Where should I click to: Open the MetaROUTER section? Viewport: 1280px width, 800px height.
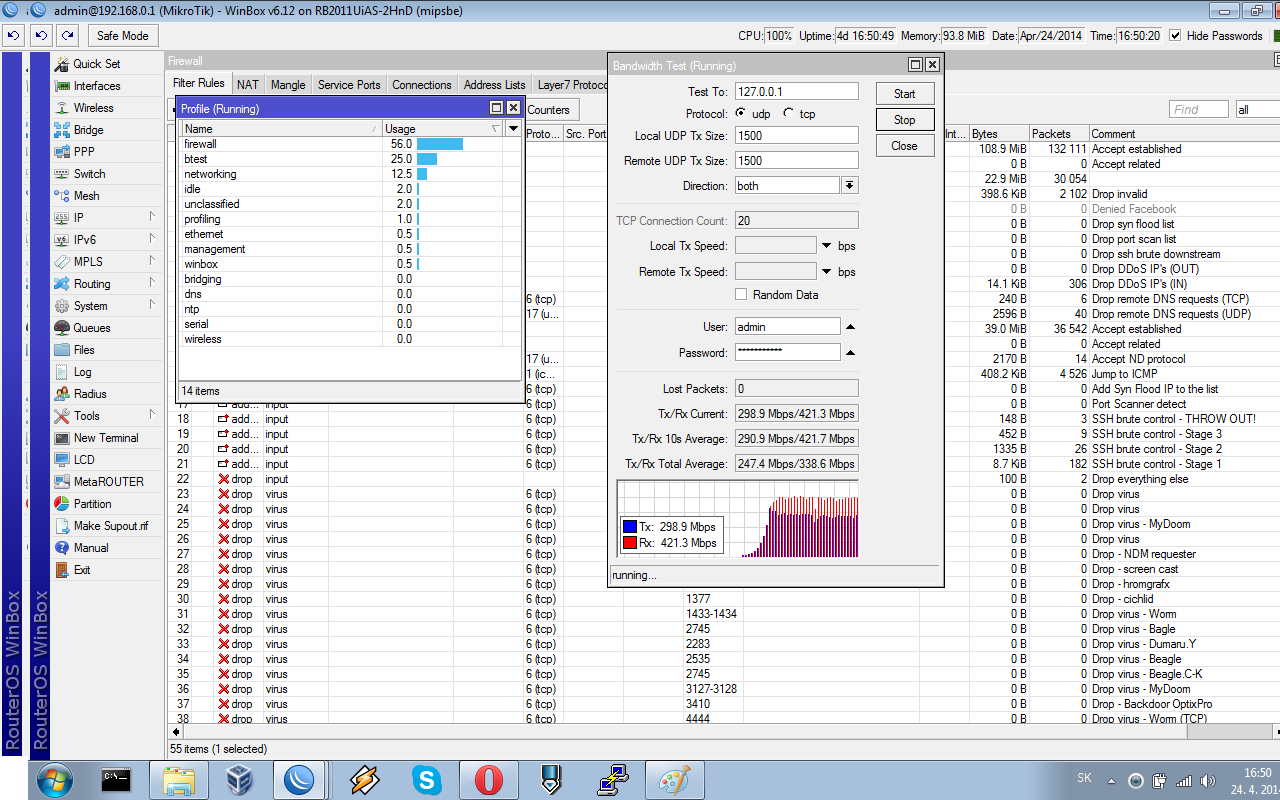click(x=108, y=482)
